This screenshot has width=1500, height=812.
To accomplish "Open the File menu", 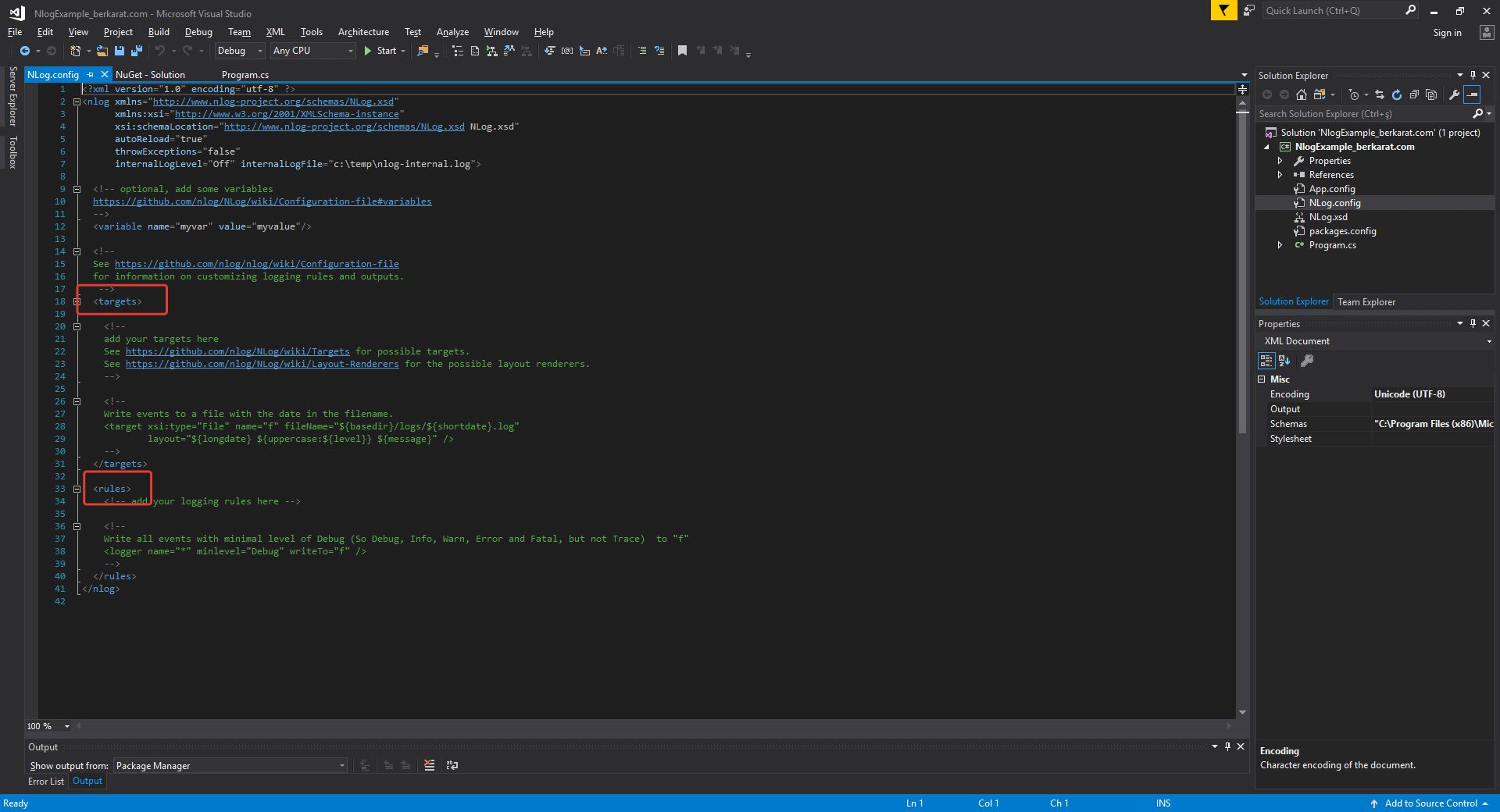I will coord(15,32).
